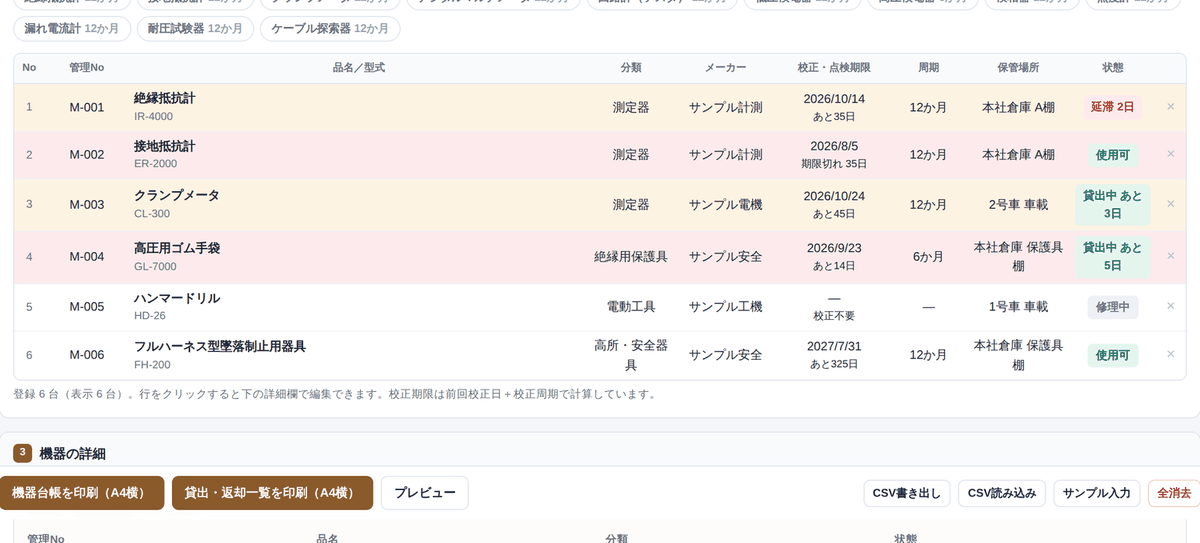Click 貸出・返却一覧を印刷（A4横） button

[272, 493]
